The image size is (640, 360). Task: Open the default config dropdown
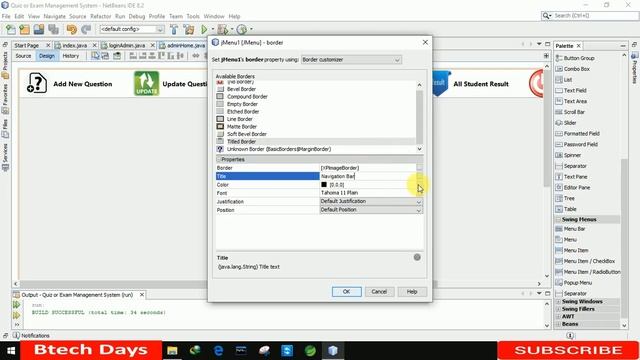(x=132, y=29)
